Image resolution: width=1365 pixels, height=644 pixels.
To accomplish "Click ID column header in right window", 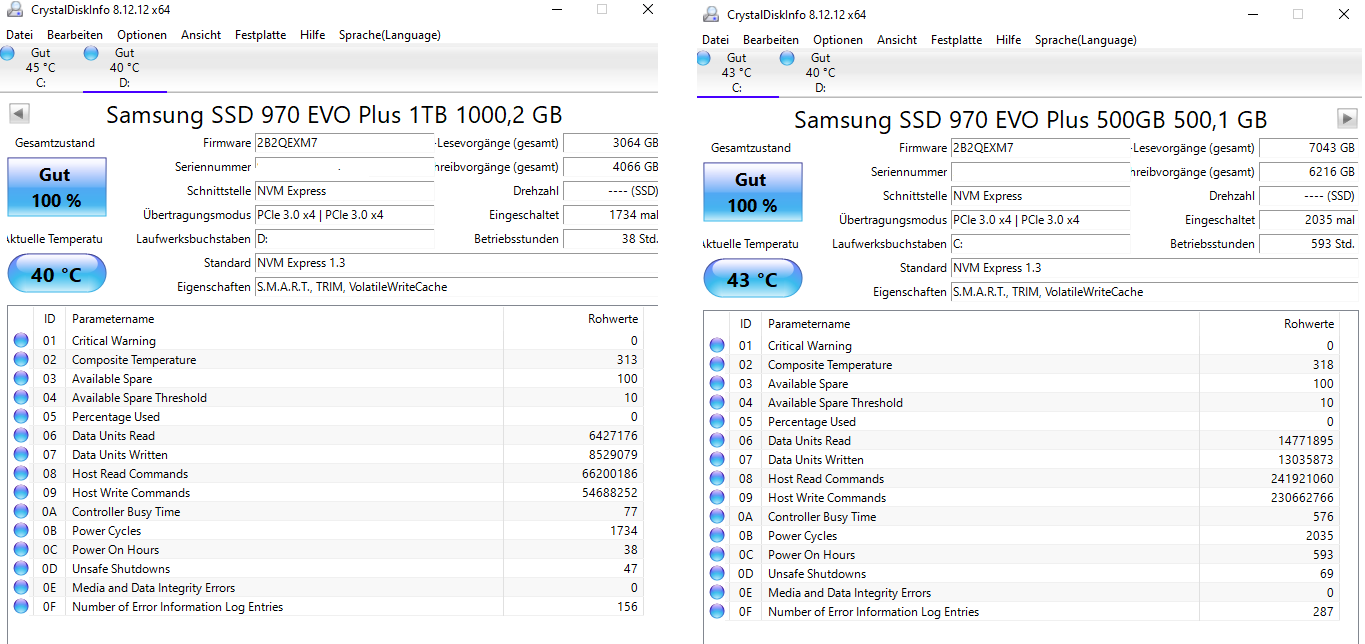I will point(746,324).
